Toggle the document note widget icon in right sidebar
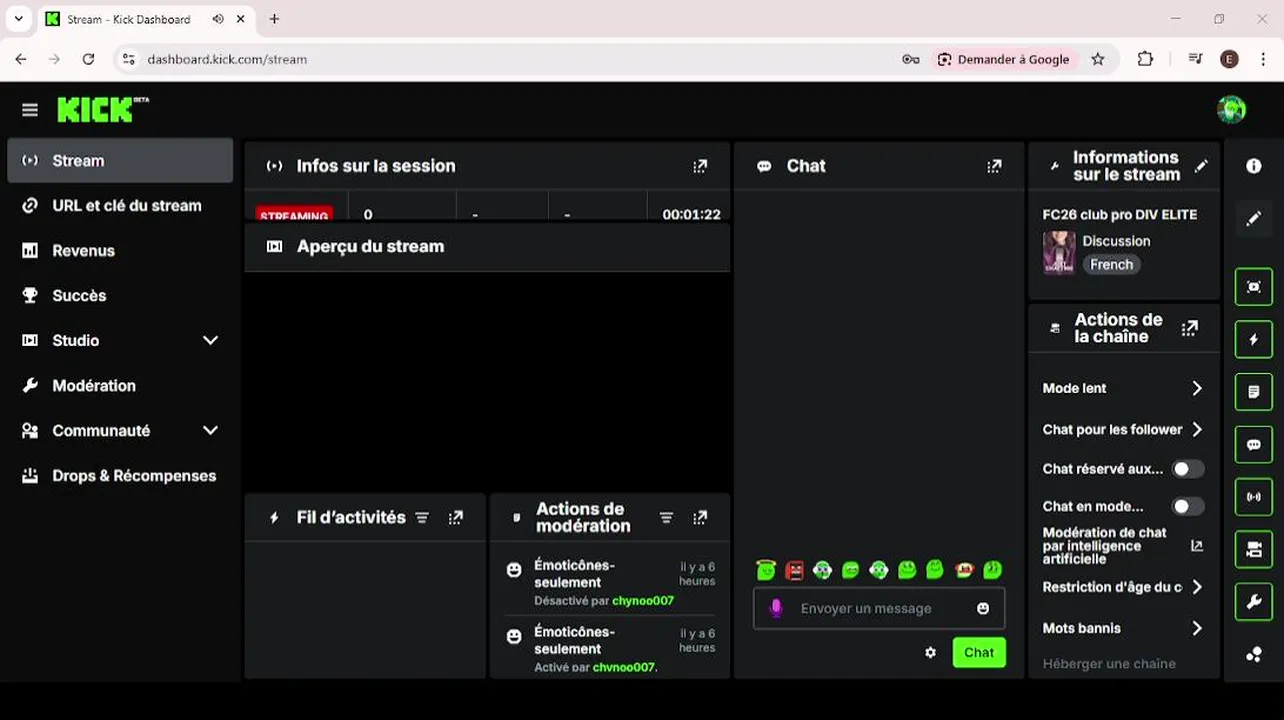 [x=1254, y=392]
